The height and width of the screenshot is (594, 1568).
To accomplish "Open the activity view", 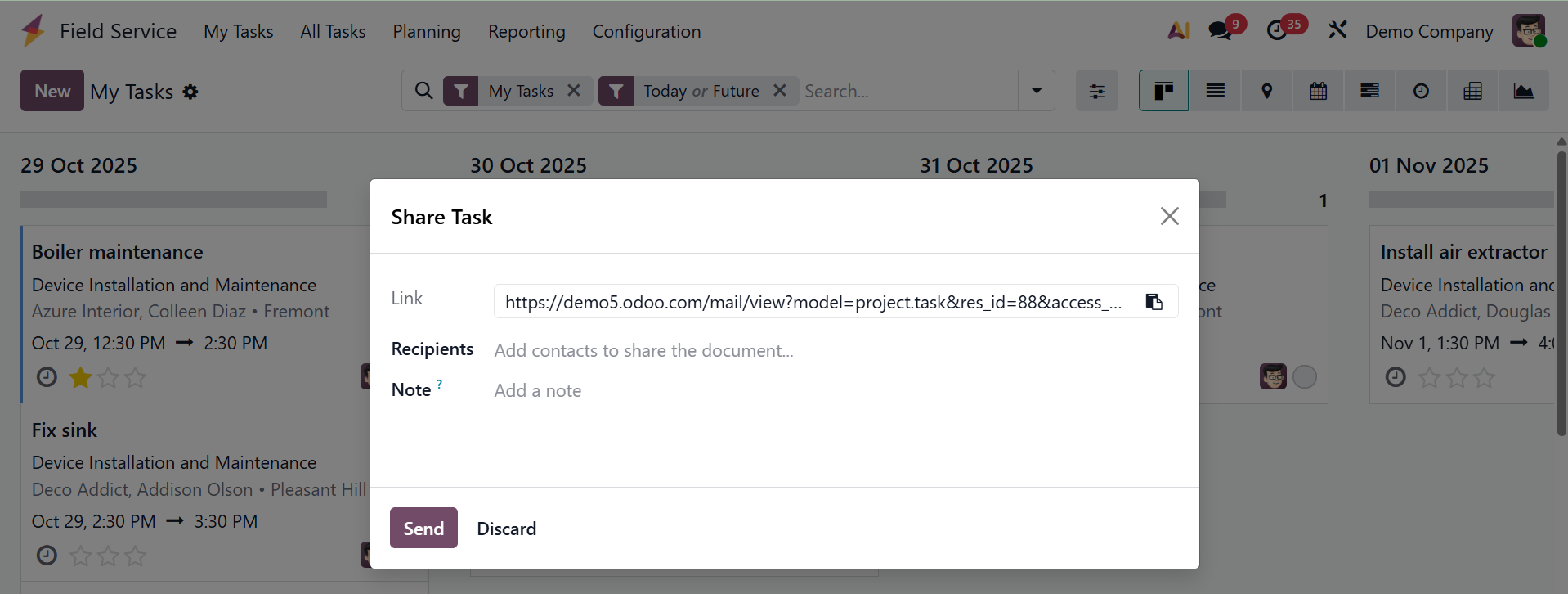I will tap(1421, 91).
